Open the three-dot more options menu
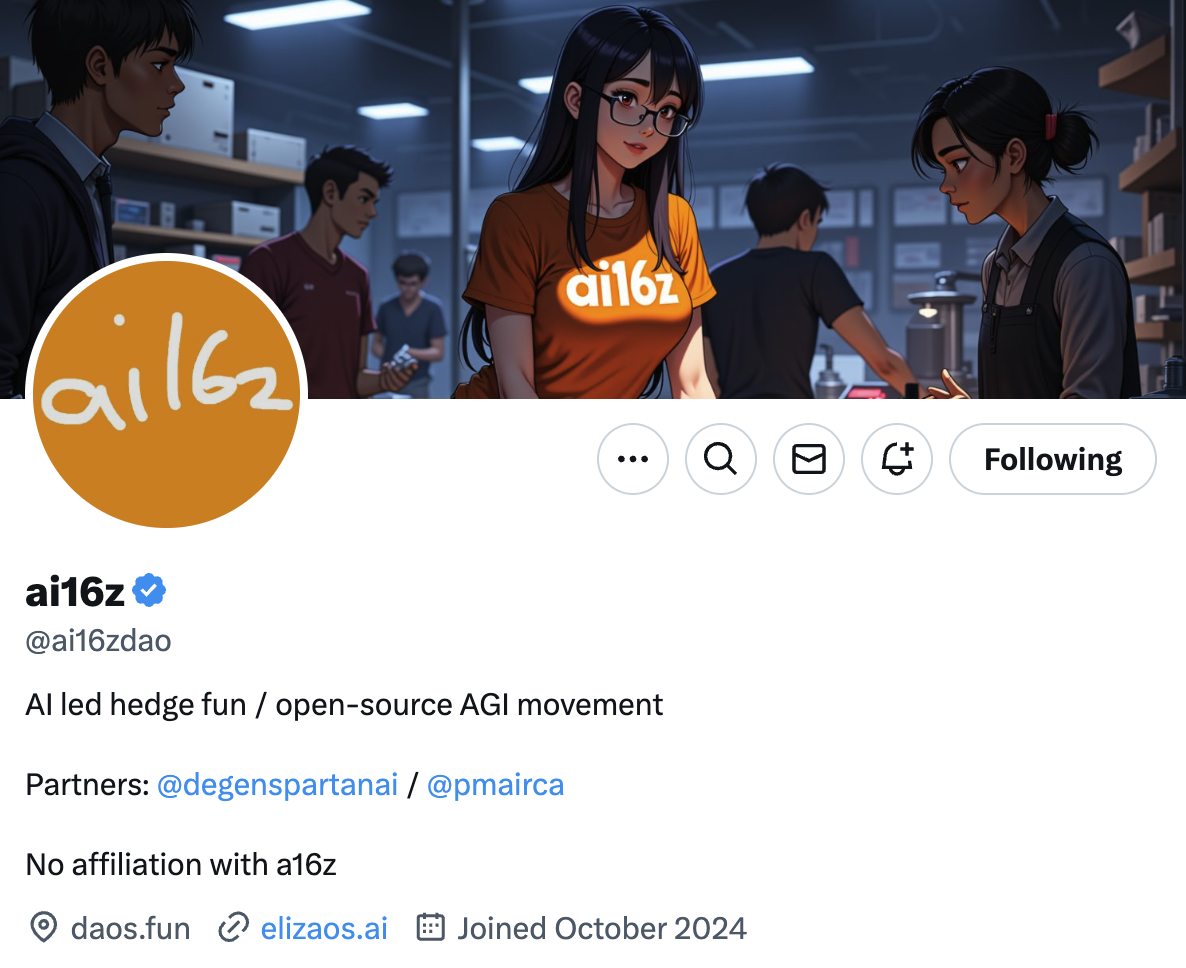1186x968 pixels. coord(632,459)
